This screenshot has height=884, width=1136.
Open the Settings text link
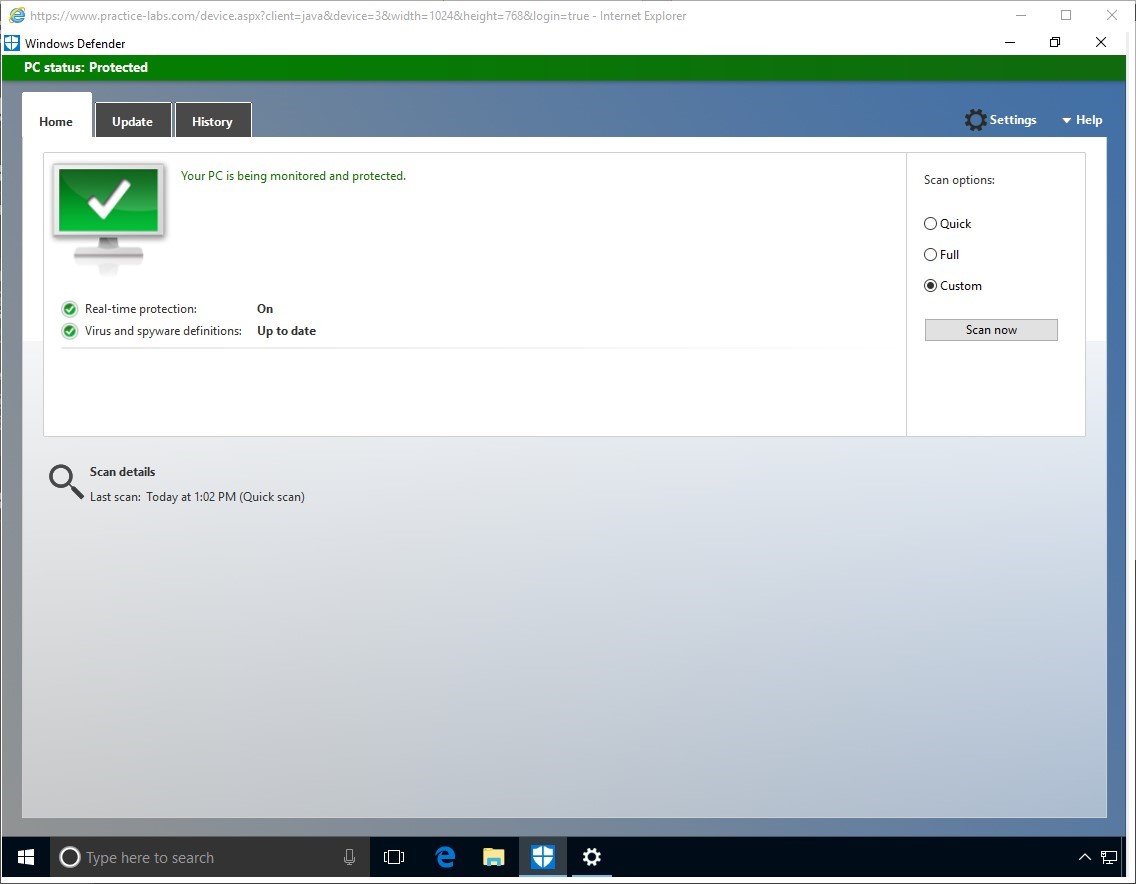coord(1013,120)
